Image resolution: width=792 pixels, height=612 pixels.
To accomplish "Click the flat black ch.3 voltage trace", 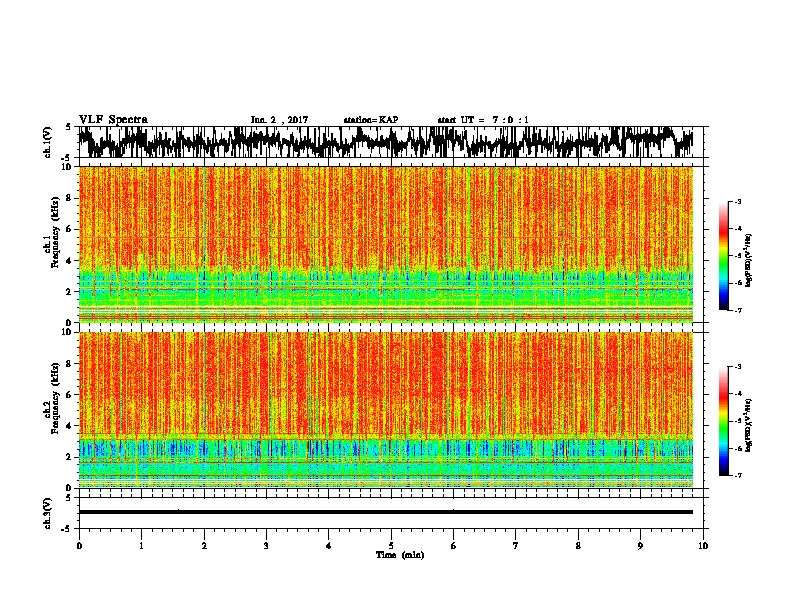I will point(386,512).
